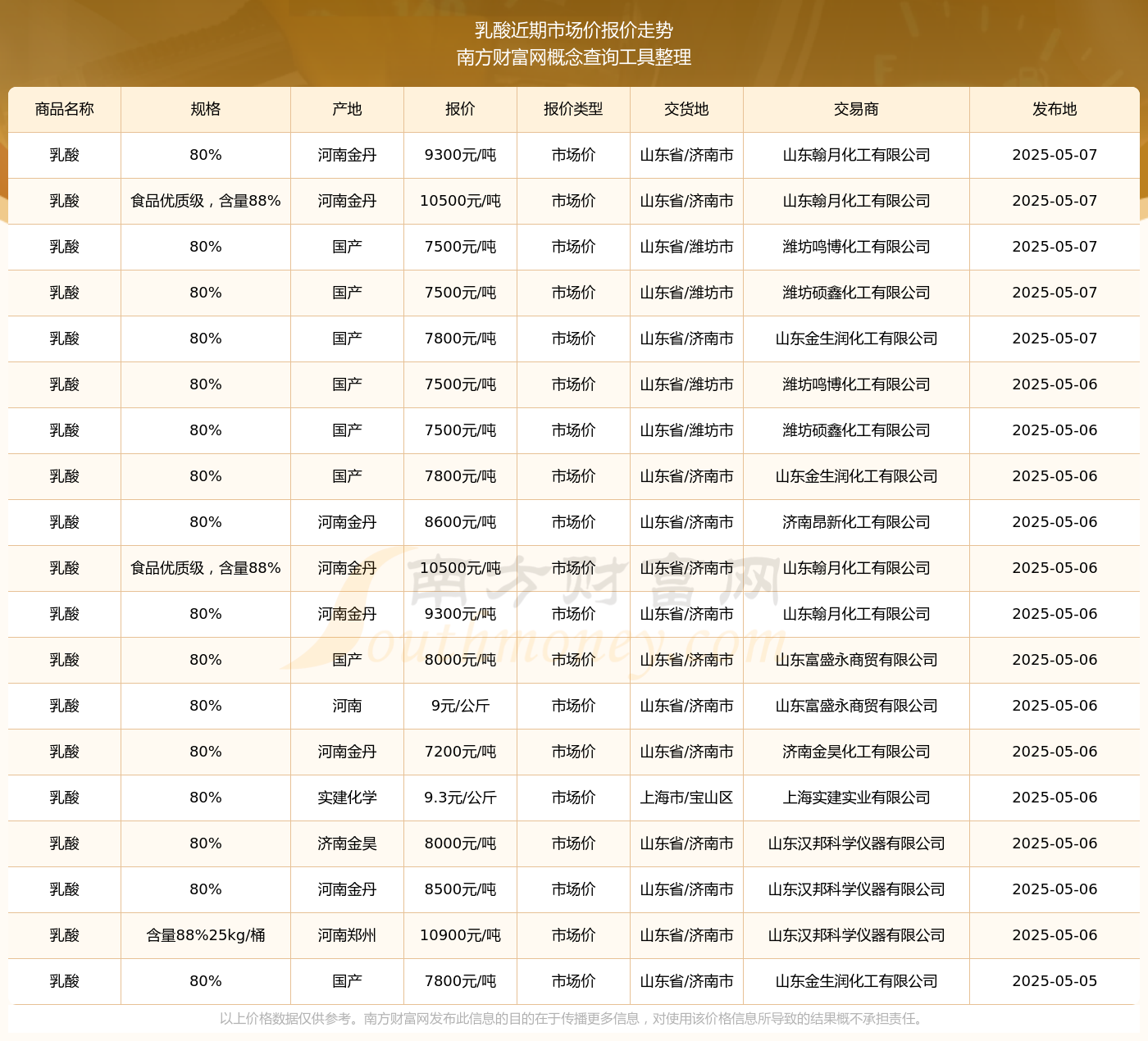
Task: Click the 10900元/吨 price cell
Action: 460,935
